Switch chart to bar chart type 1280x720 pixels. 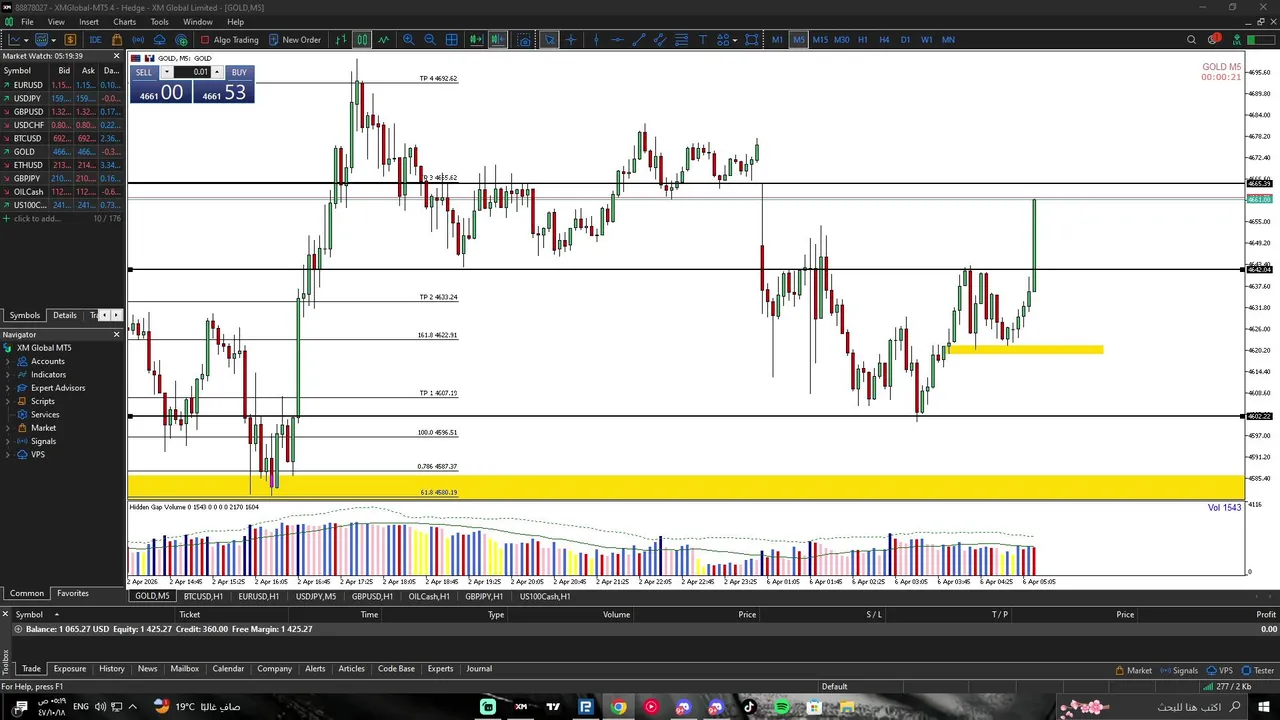pyautogui.click(x=341, y=40)
